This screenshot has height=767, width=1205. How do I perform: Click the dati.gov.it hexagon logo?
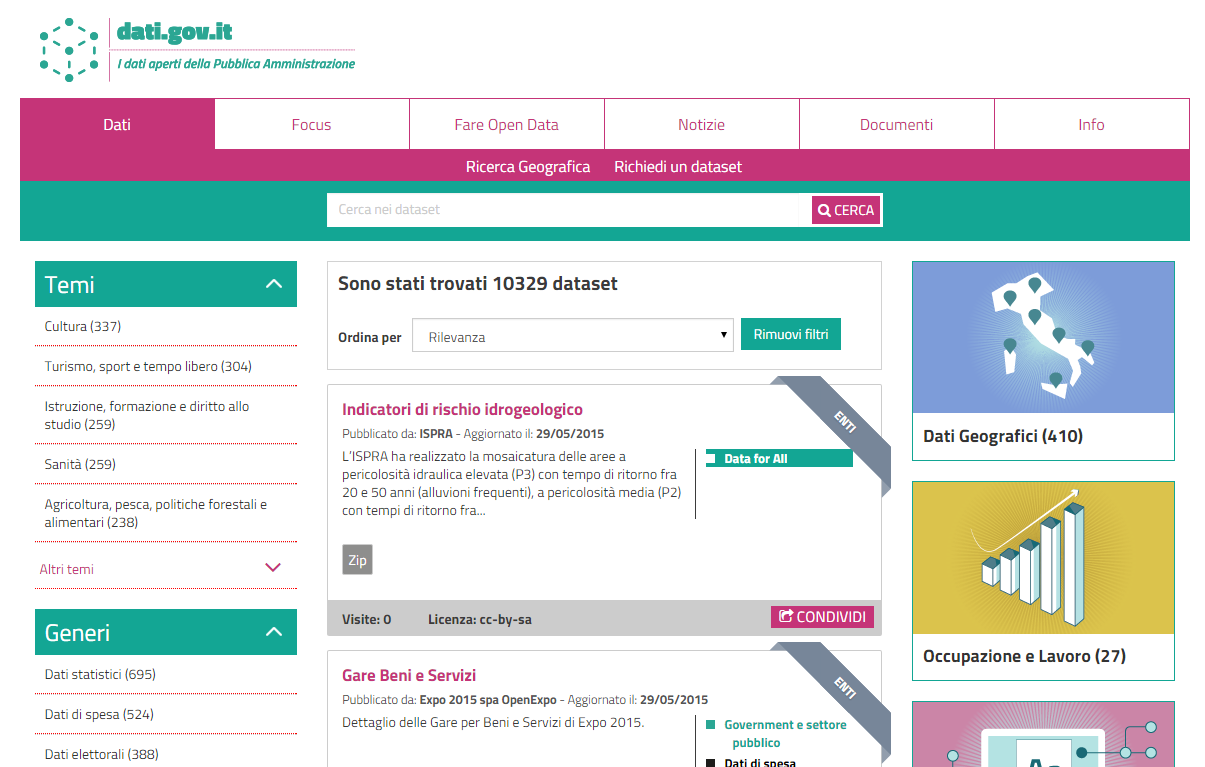click(69, 49)
